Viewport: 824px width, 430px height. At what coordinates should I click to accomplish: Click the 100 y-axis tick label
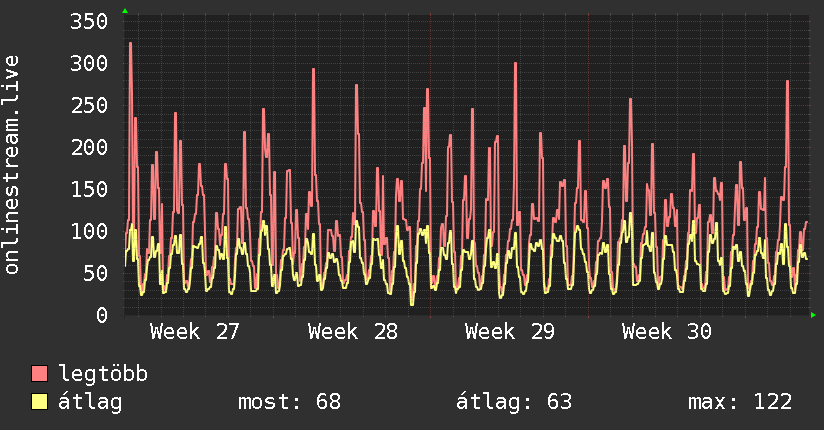[x=89, y=231]
